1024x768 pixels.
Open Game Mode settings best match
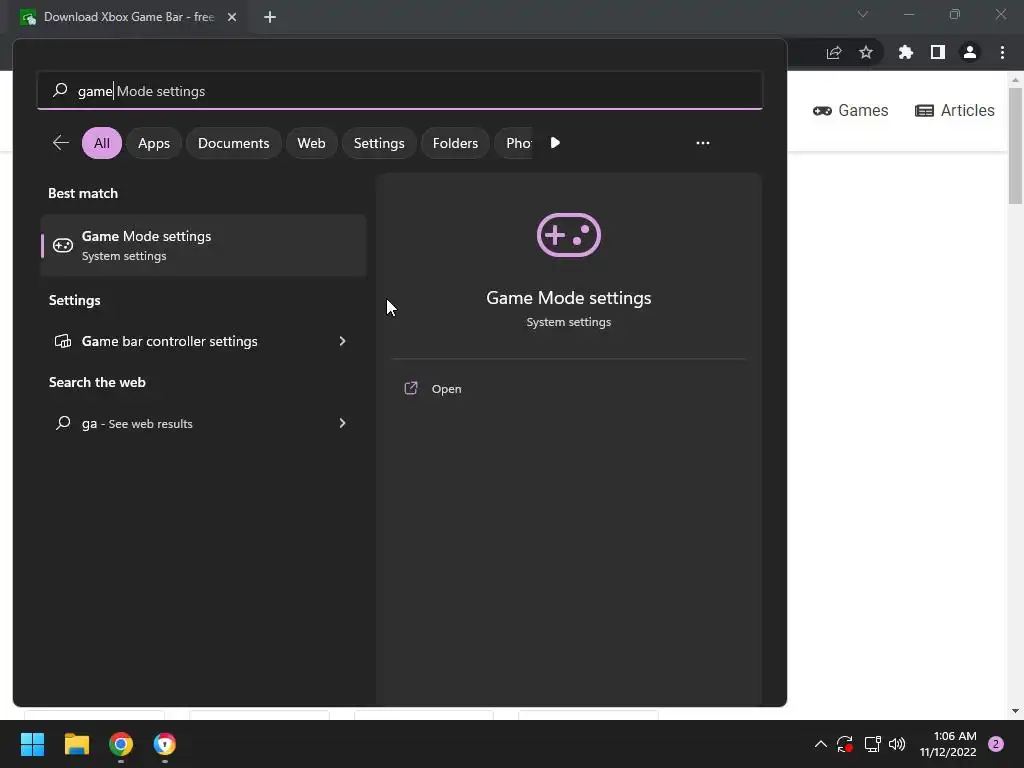click(203, 245)
